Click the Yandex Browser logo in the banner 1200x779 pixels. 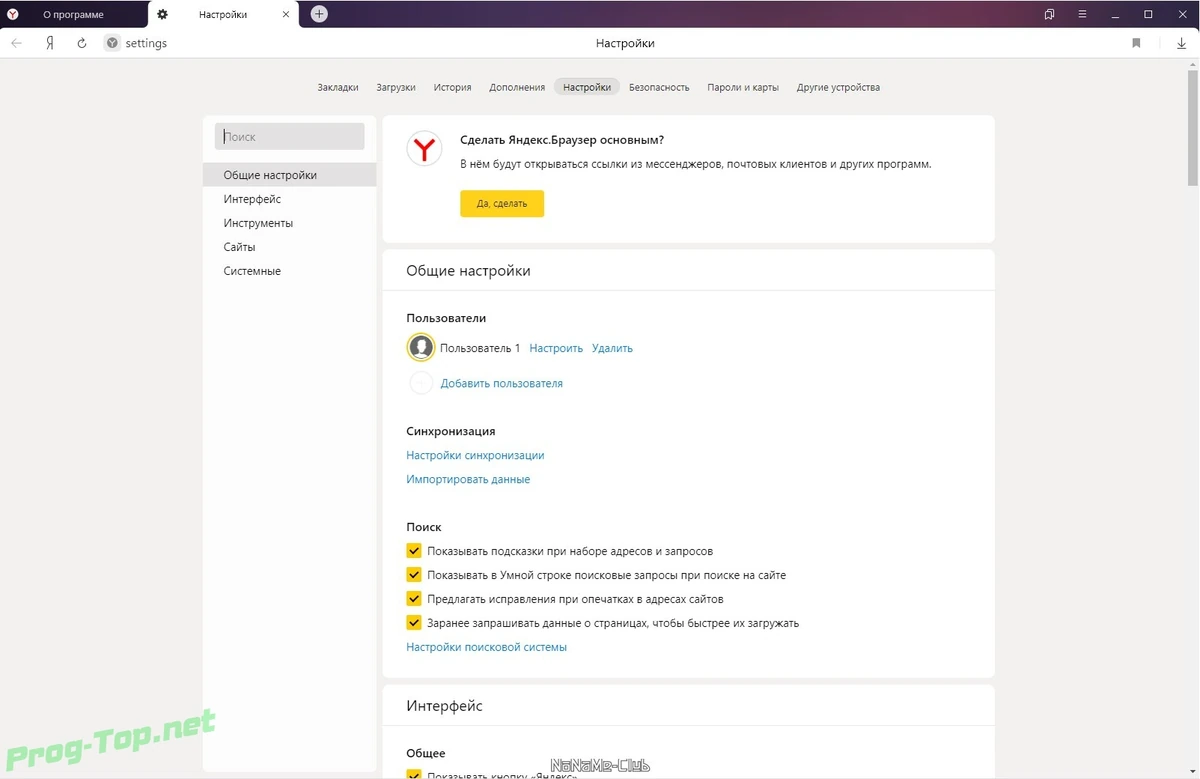(424, 149)
